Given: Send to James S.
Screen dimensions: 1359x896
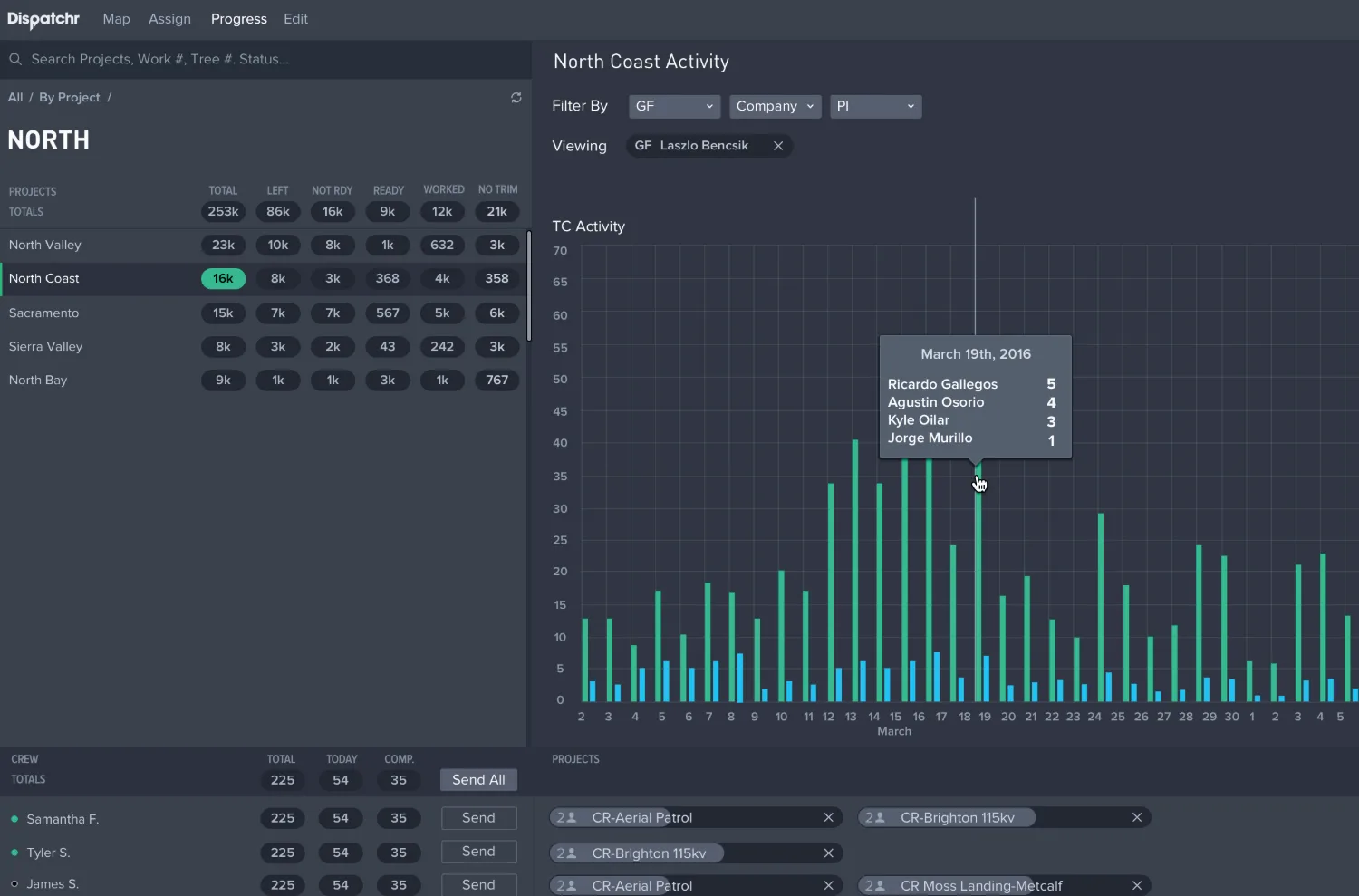Looking at the screenshot, I should click(x=478, y=885).
